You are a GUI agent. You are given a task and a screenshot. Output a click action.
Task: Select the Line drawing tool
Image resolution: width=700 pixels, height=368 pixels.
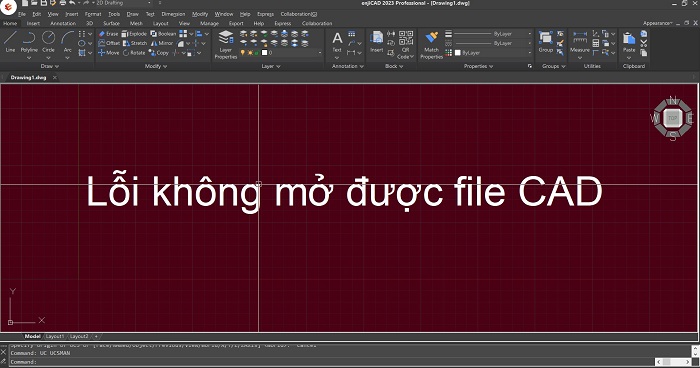click(10, 41)
